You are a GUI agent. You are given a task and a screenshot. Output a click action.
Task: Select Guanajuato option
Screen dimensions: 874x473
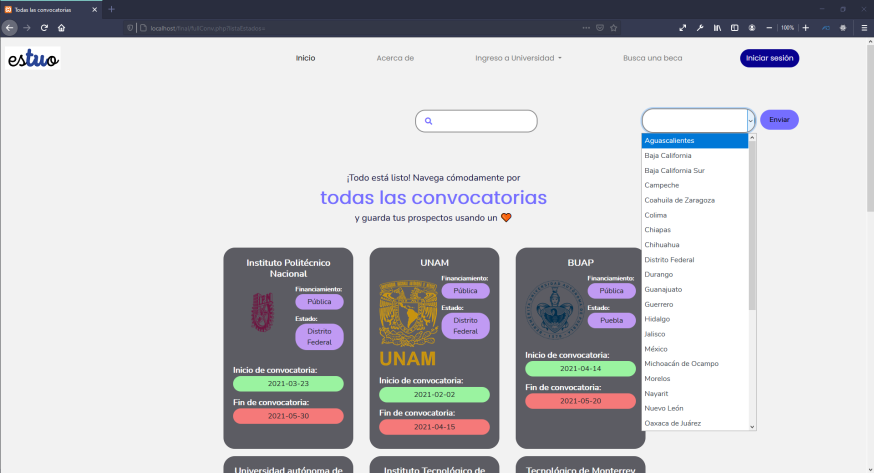pyautogui.click(x=695, y=290)
